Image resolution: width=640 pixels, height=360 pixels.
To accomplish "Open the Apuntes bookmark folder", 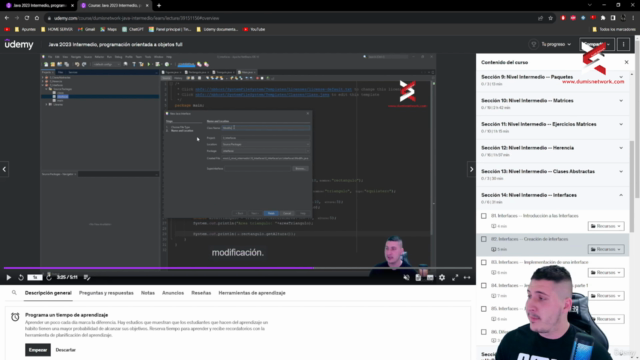I will click(25, 29).
